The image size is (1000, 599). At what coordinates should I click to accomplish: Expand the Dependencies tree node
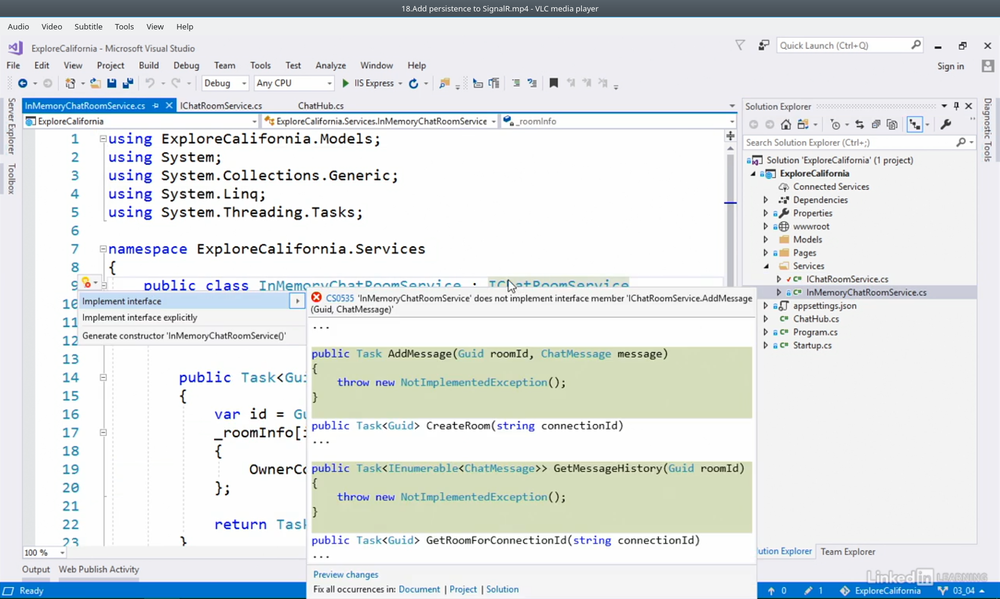[766, 200]
